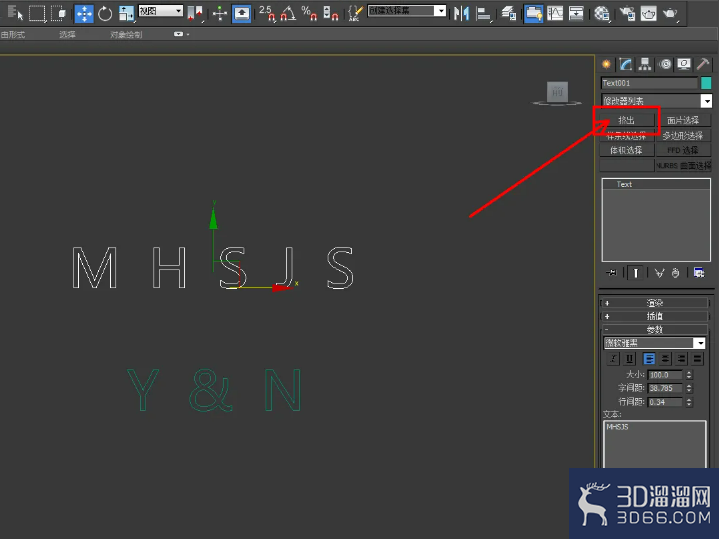Viewport: 719px width, 539px height.
Task: Click the 挤出 modifier button
Action: point(626,120)
